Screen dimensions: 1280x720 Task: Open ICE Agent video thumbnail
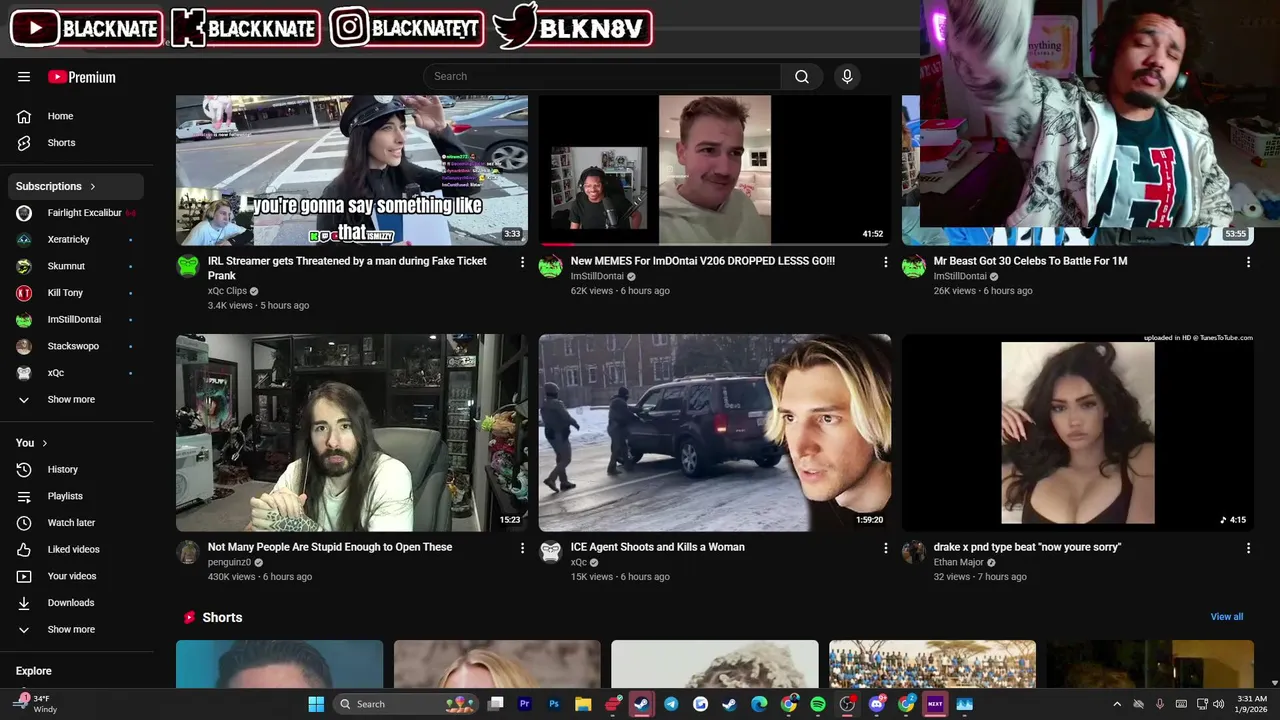coord(715,433)
